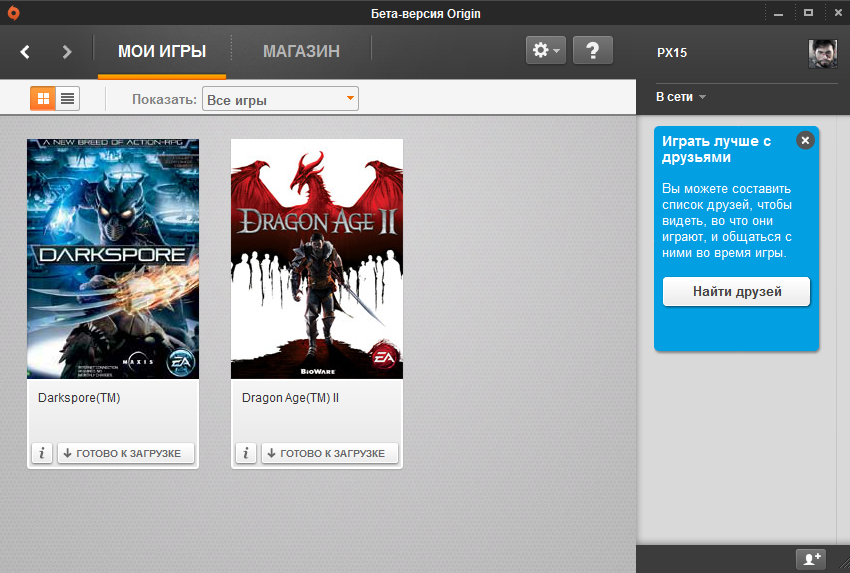Close the 'Играть лучше с друзьями' tip

click(805, 140)
